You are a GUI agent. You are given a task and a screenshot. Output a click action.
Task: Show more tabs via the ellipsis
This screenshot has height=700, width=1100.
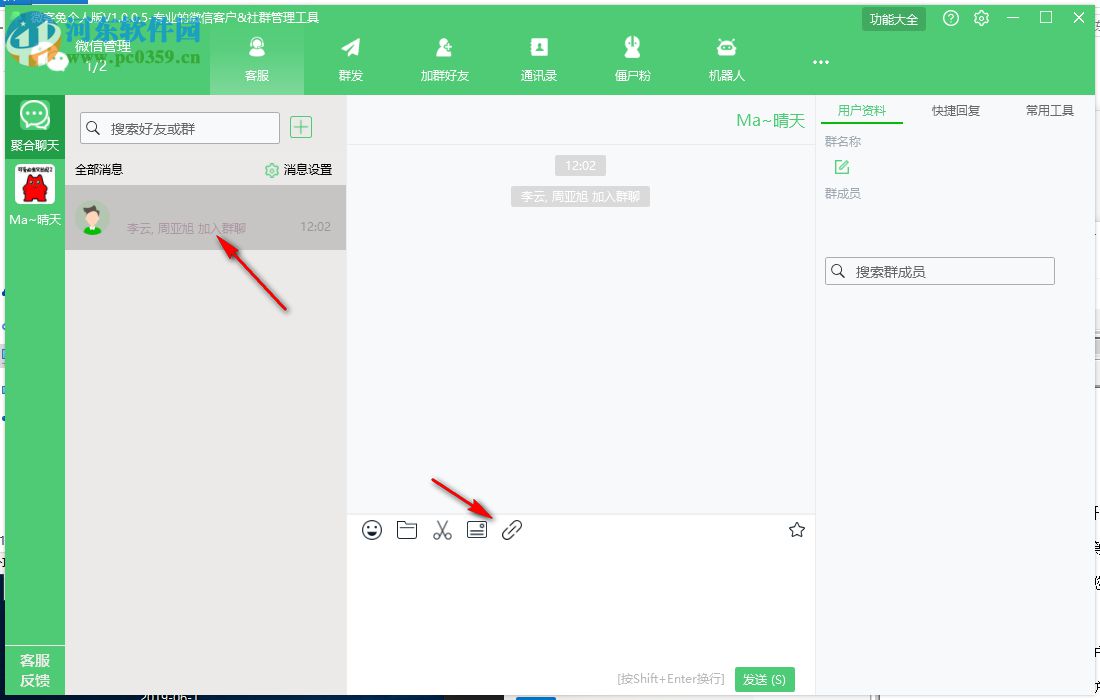coord(821,62)
